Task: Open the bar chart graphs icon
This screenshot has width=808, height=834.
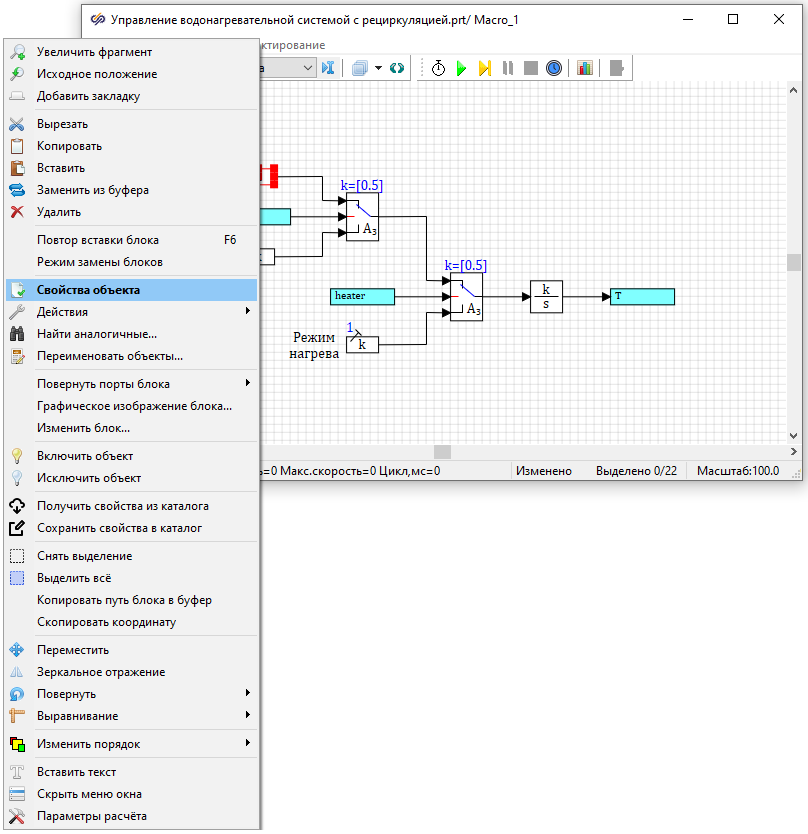Action: pos(585,68)
